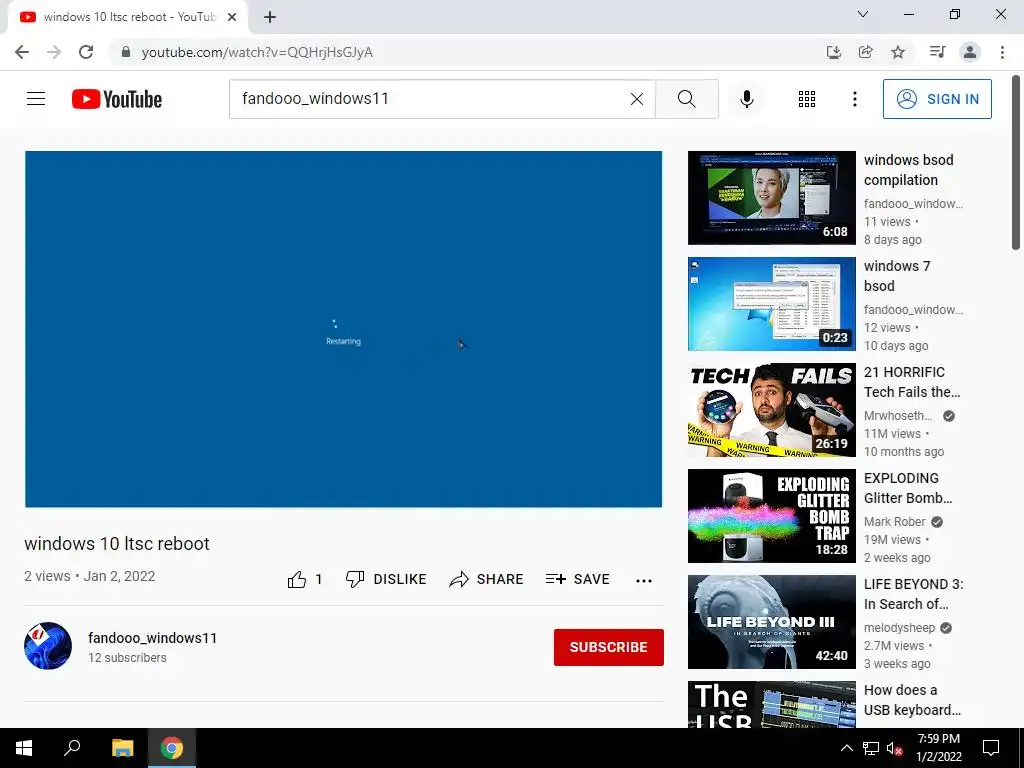
Task: Open melodysheep channel name
Action: point(899,628)
